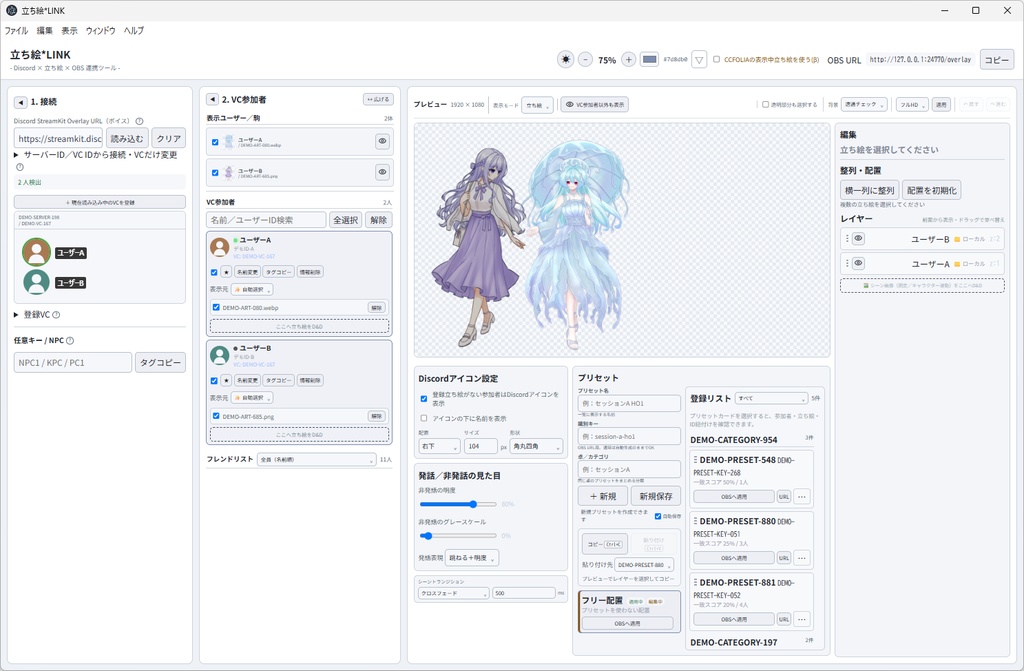The image size is (1024, 671).
Task: Click the 読み込む button
Action: 127,139
